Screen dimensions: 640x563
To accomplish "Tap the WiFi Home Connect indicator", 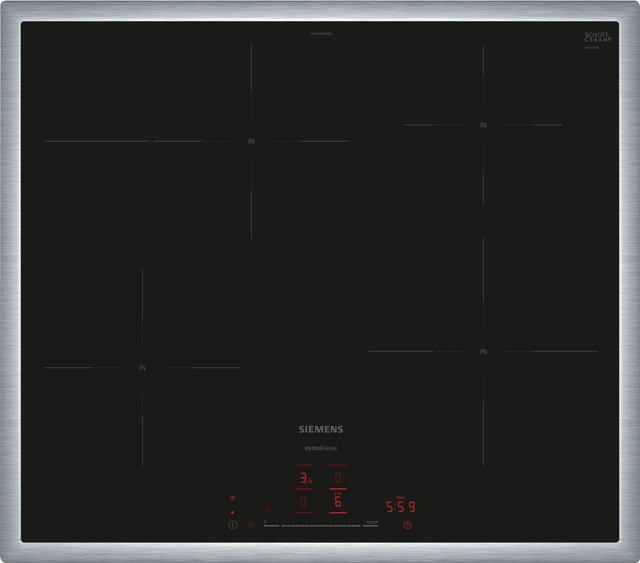I will click(232, 498).
